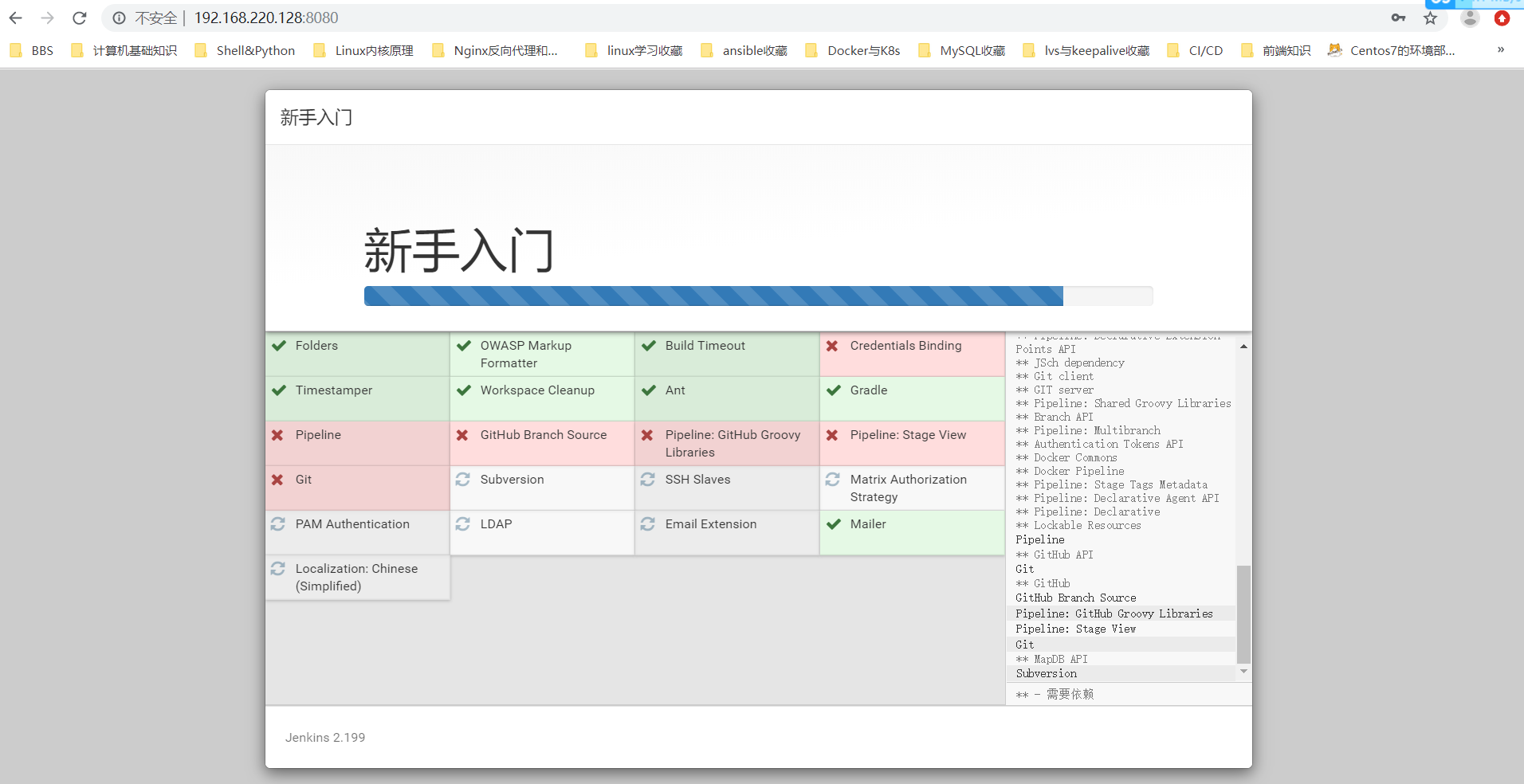Click the Credentials Binding plugin text
The height and width of the screenshot is (784, 1524).
click(x=905, y=346)
